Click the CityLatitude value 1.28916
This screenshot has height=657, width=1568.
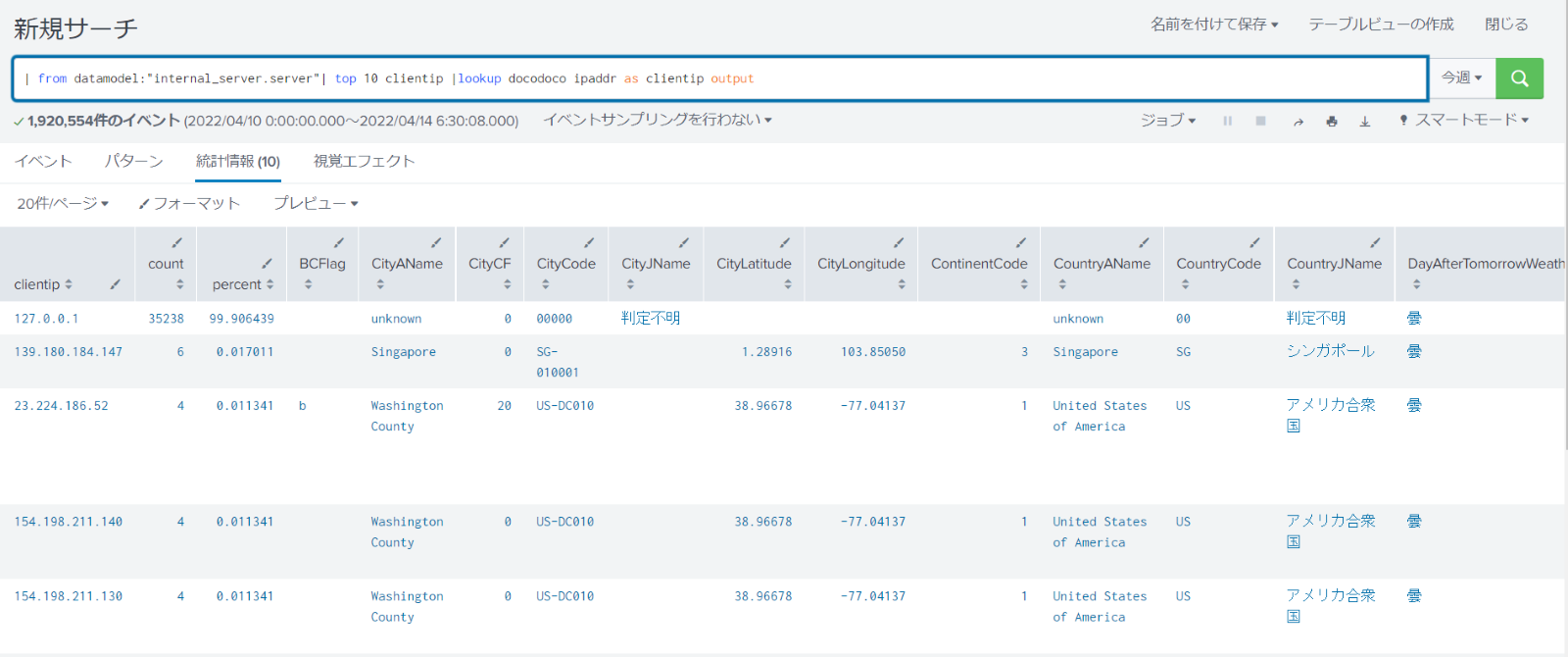[767, 352]
